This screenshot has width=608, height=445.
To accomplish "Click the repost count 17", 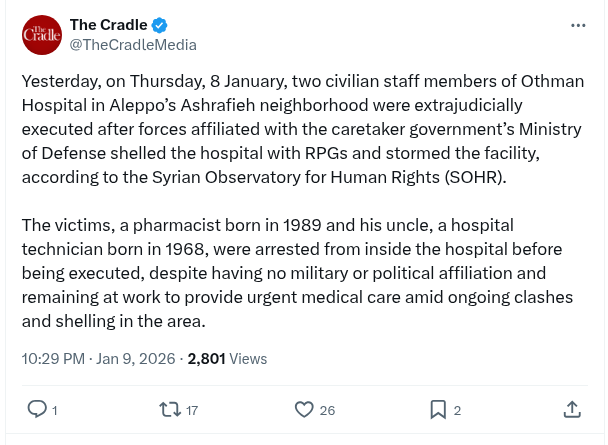I will (192, 410).
